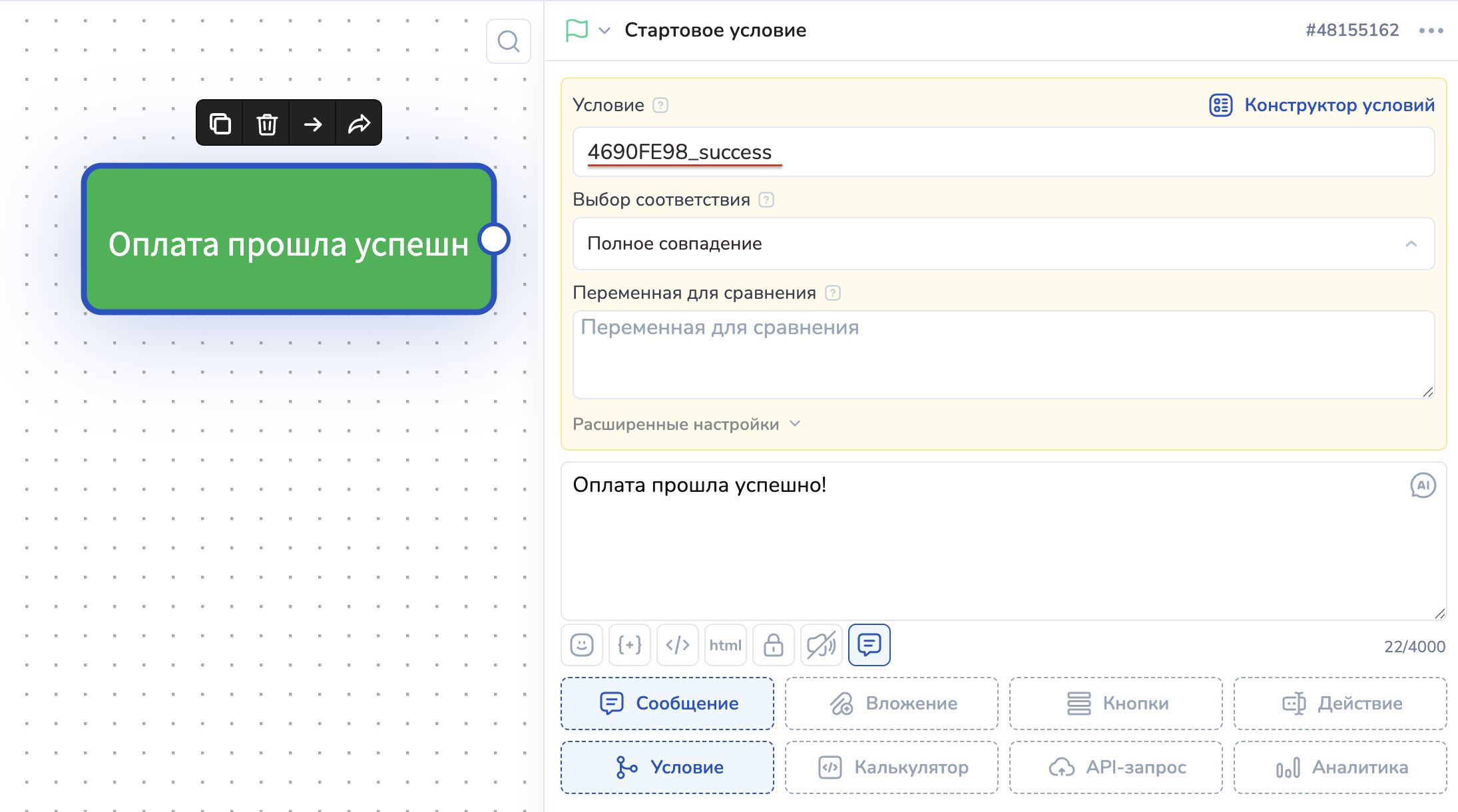Select the Кнопки tab button
This screenshot has width=1458, height=812.
point(1116,704)
